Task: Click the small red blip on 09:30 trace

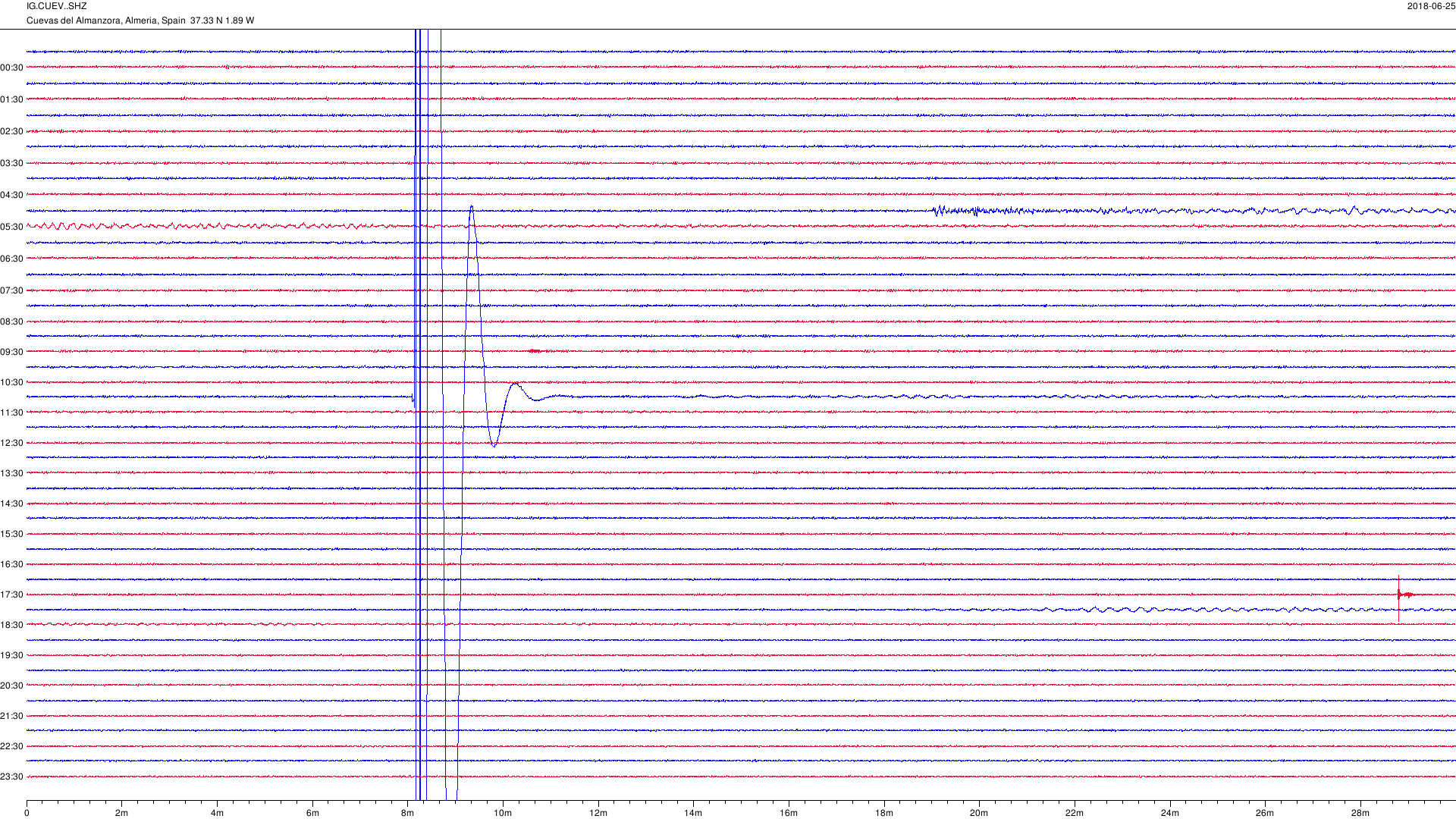Action: (x=535, y=351)
